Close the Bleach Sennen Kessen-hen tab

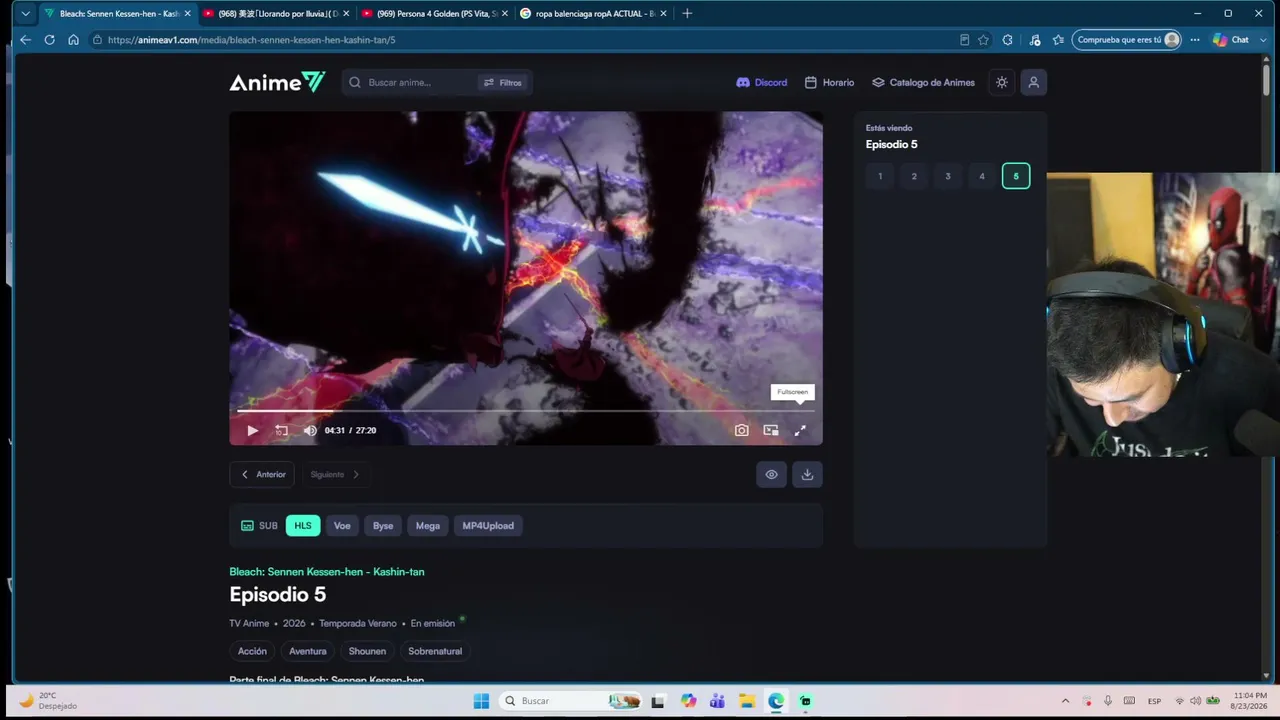(x=187, y=14)
